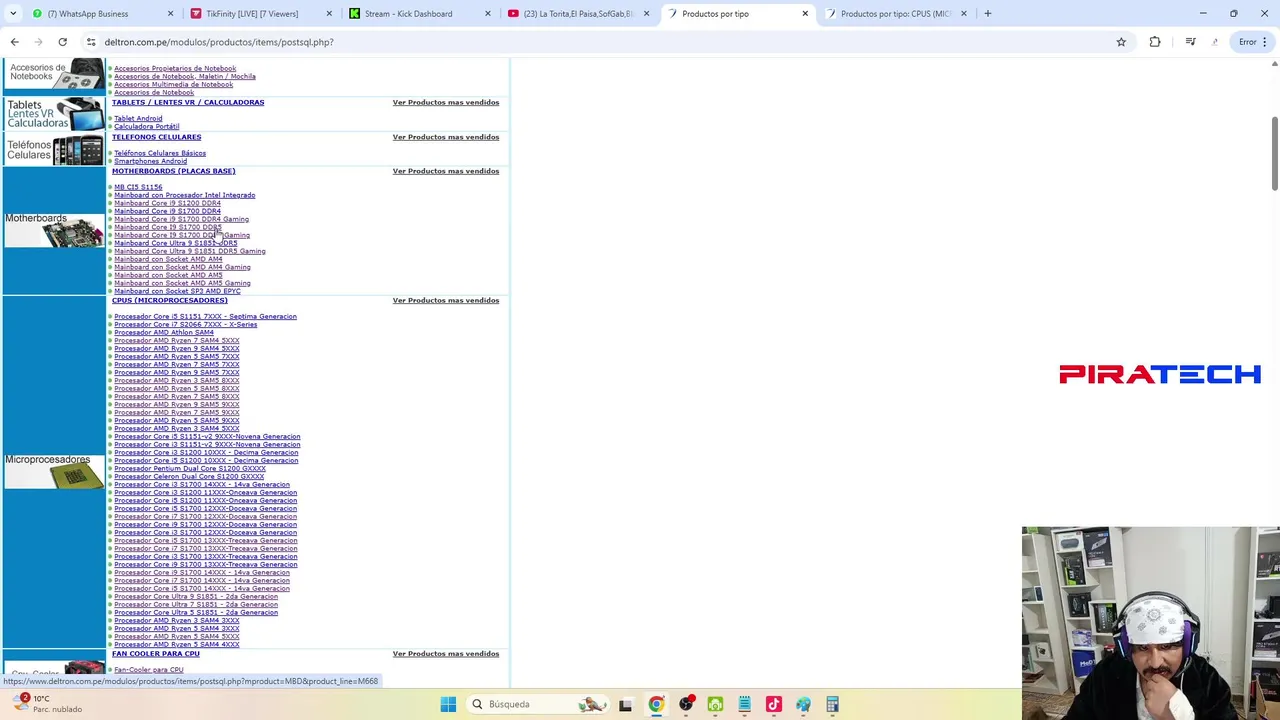Screen dimensions: 1280x720
Task: Open the Tablet Android link
Action: pyautogui.click(x=138, y=118)
